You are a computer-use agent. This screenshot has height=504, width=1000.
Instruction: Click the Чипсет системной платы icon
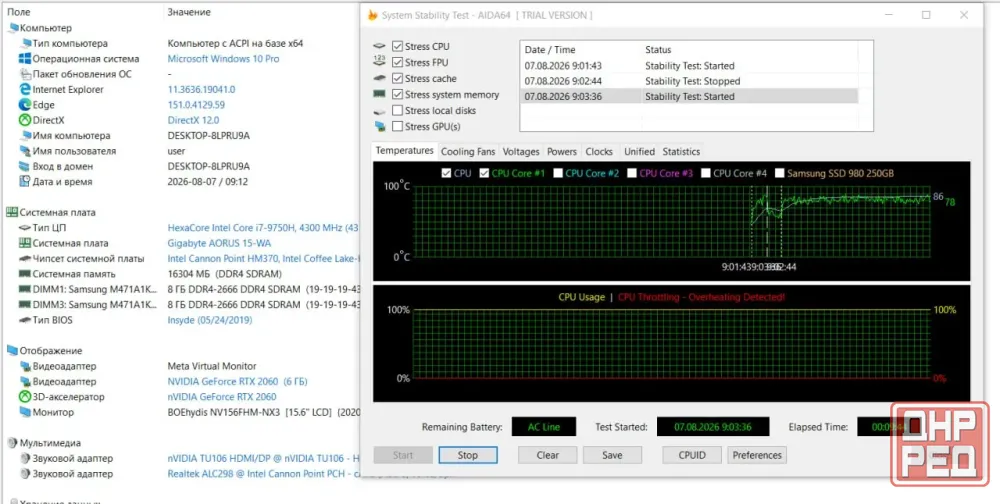(25, 258)
